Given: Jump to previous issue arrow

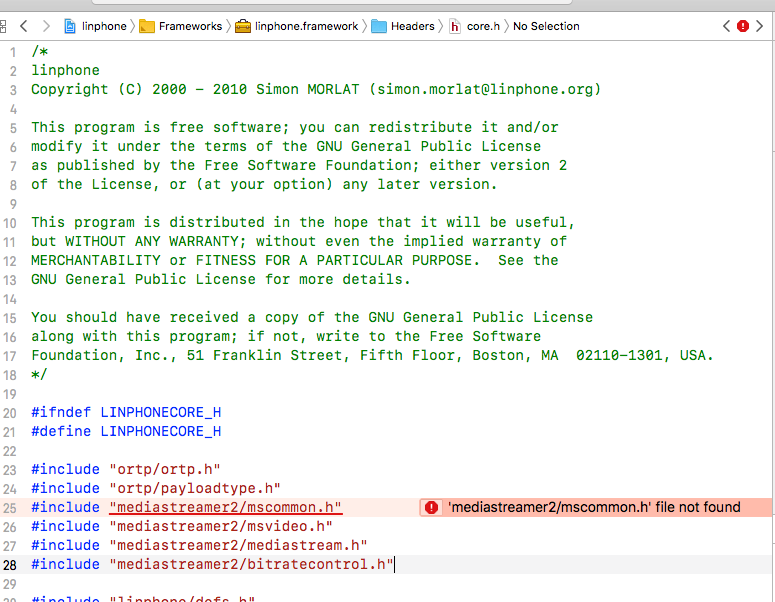Looking at the screenshot, I should point(726,26).
